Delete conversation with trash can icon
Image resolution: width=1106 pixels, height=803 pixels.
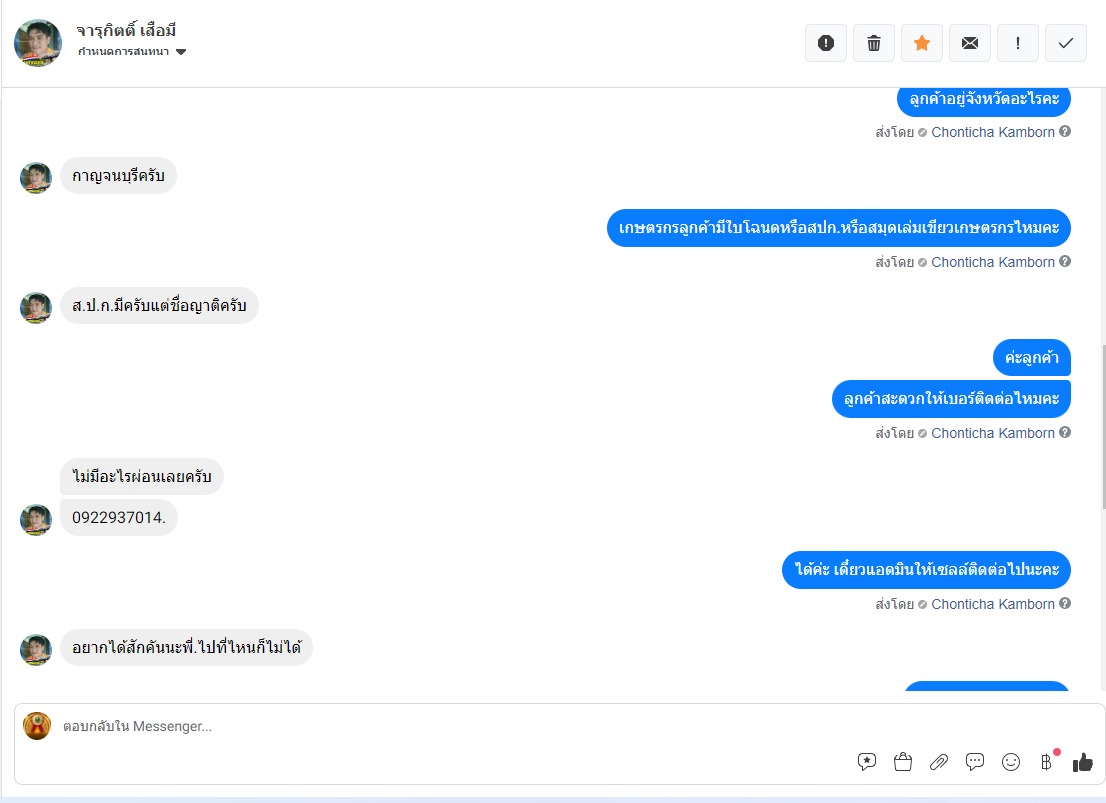pos(873,43)
